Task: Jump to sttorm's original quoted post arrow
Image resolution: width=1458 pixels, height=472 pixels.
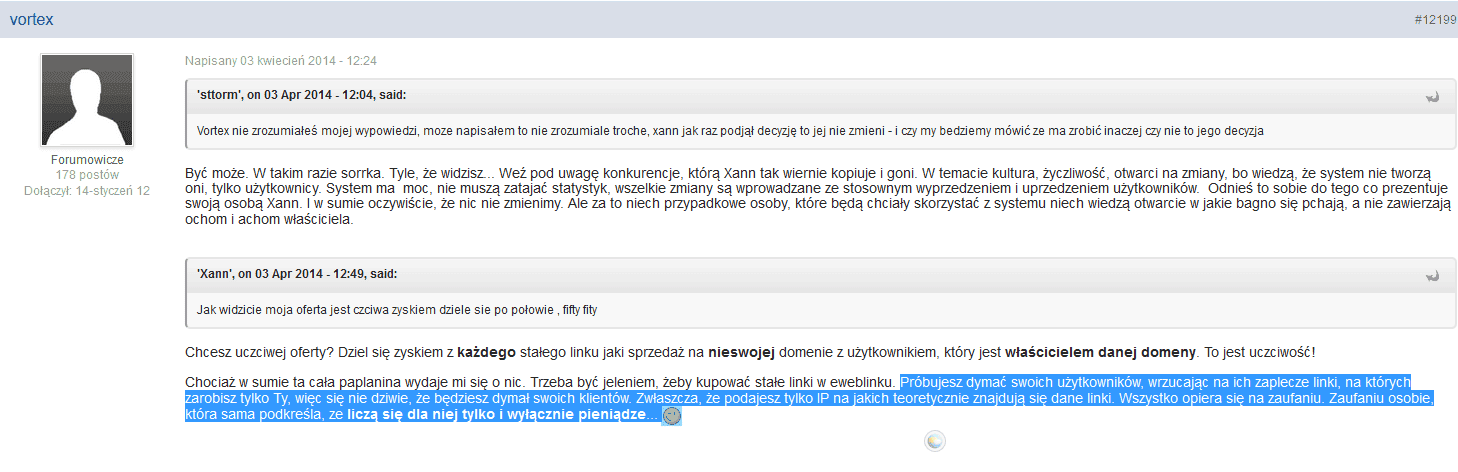Action: [1432, 97]
